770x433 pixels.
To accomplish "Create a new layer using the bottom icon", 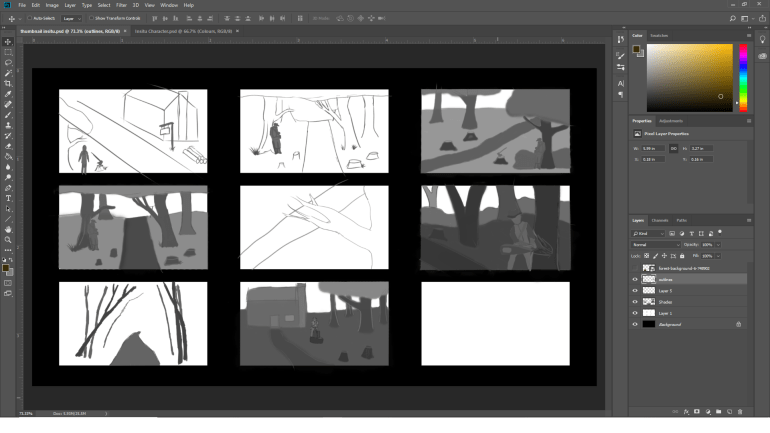I will 729,411.
